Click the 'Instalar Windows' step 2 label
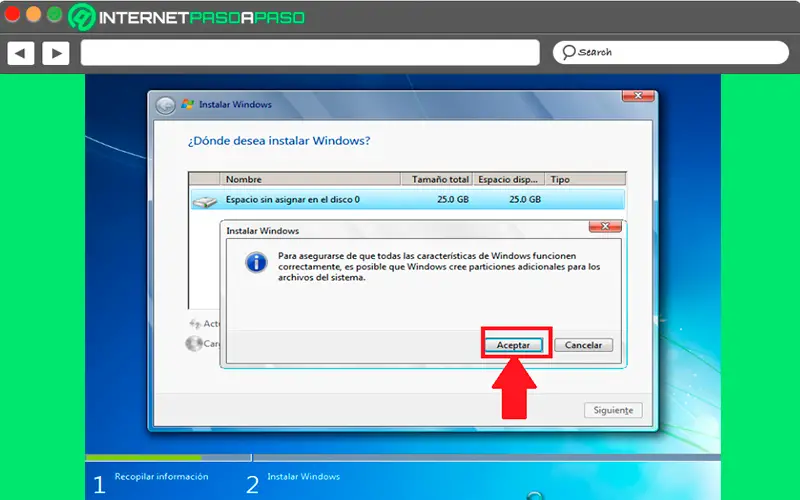800x500 pixels. point(304,477)
